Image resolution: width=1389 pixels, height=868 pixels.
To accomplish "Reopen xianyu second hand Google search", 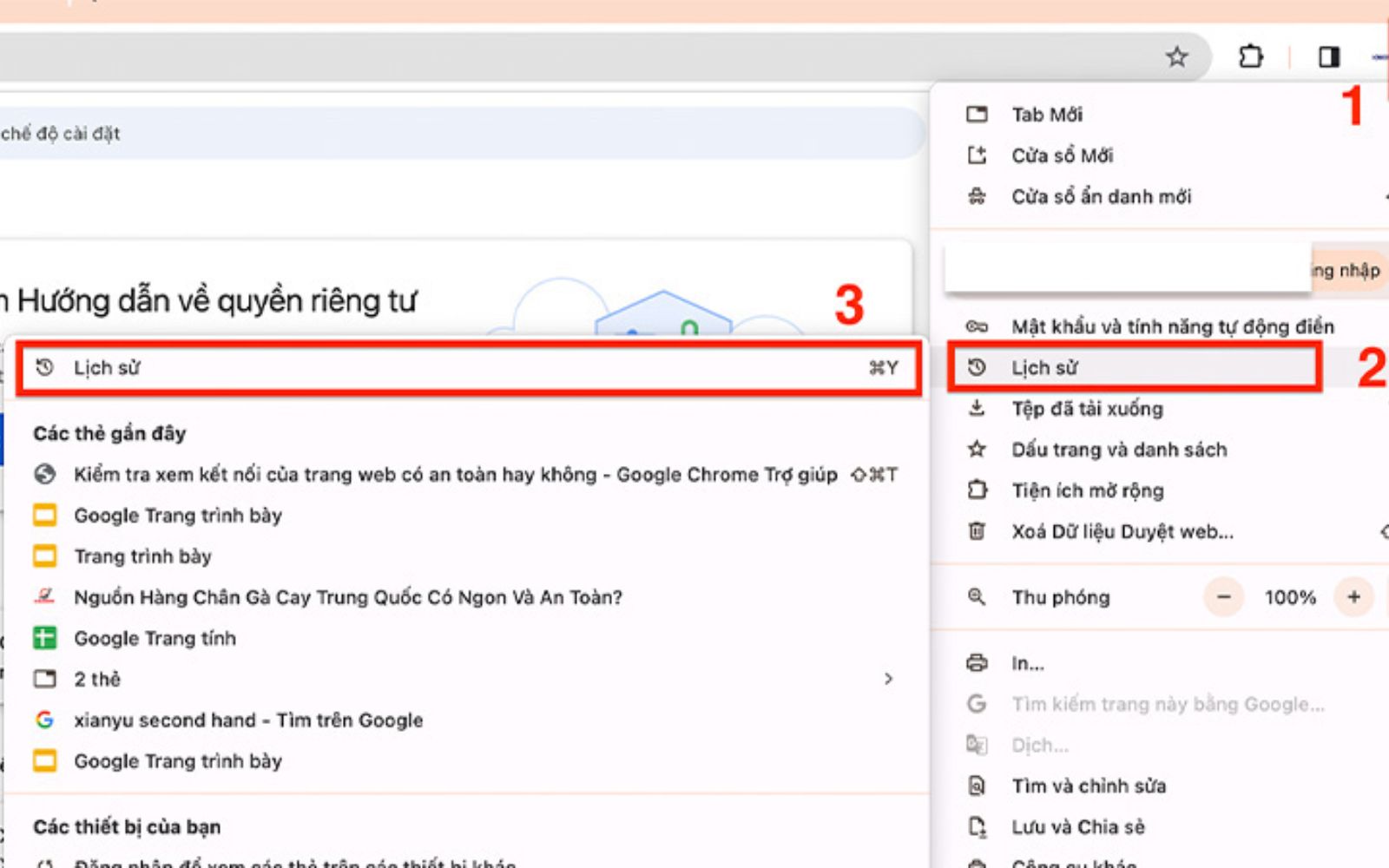I will [466, 720].
